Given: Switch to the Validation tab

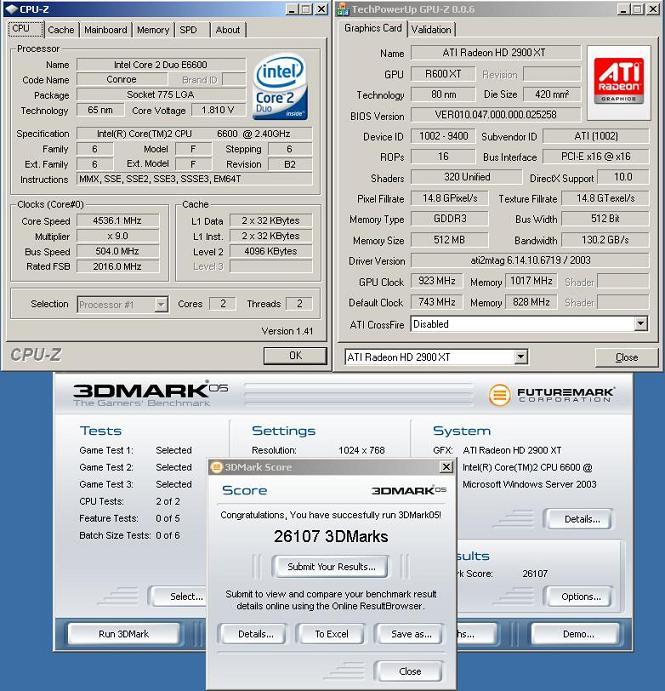Looking at the screenshot, I should coord(431,30).
